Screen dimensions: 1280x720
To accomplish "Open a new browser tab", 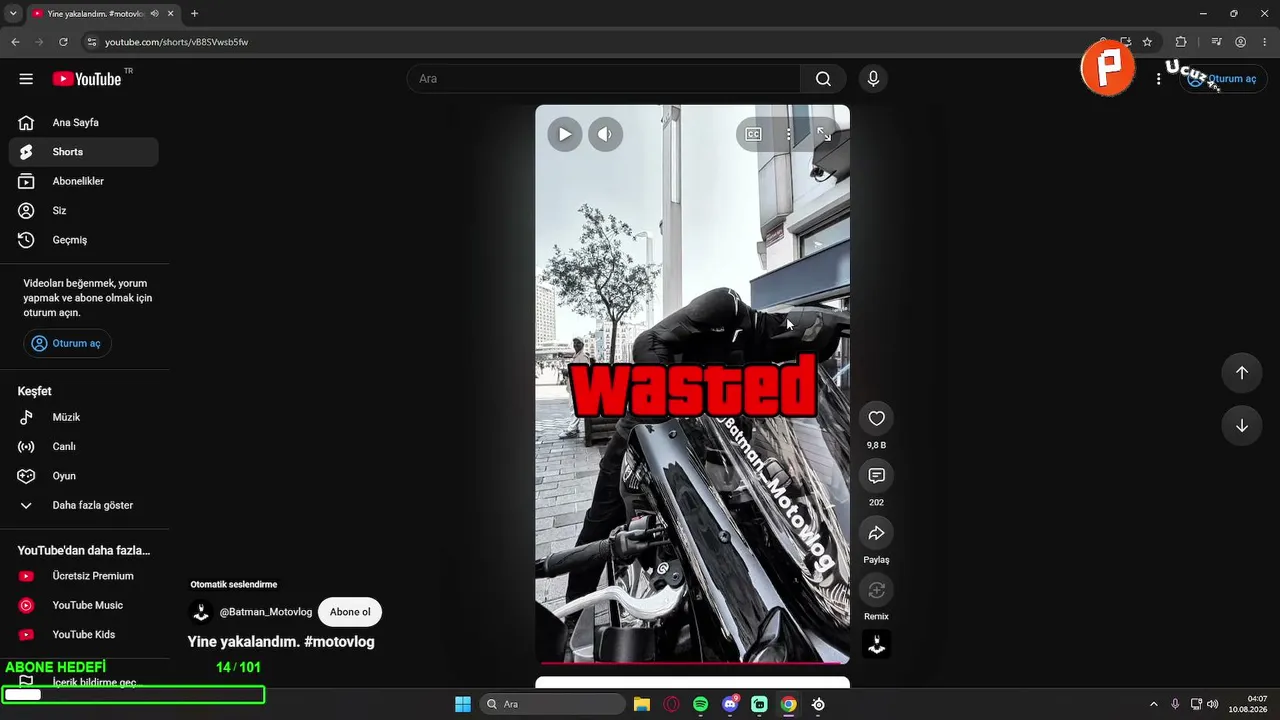I will point(194,14).
